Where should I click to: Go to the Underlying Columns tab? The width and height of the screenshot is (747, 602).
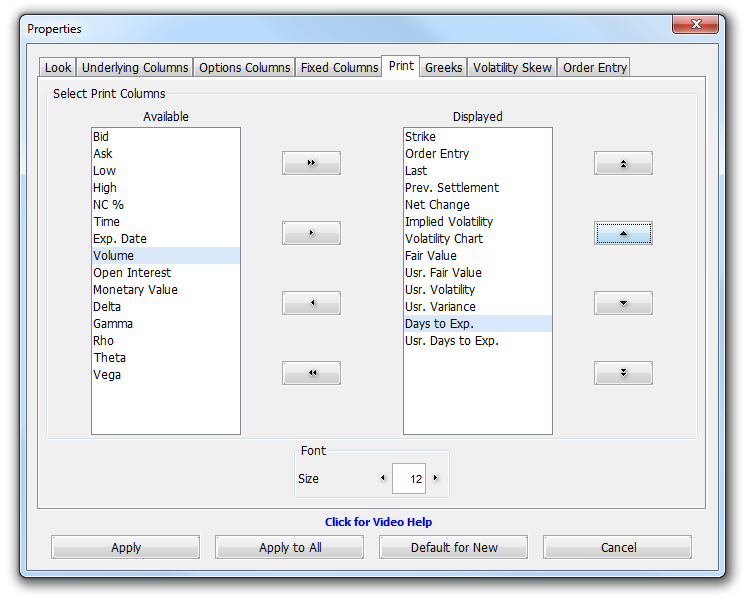point(135,68)
